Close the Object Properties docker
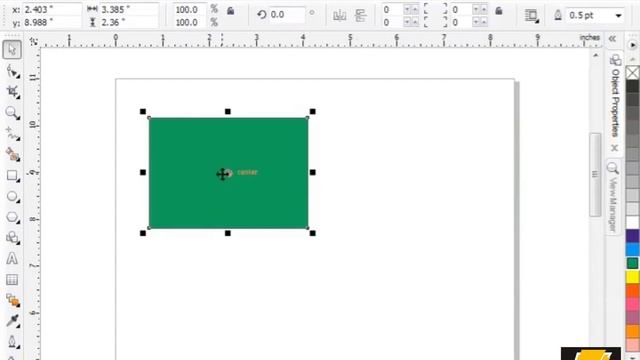The width and height of the screenshot is (640, 360). [615, 148]
